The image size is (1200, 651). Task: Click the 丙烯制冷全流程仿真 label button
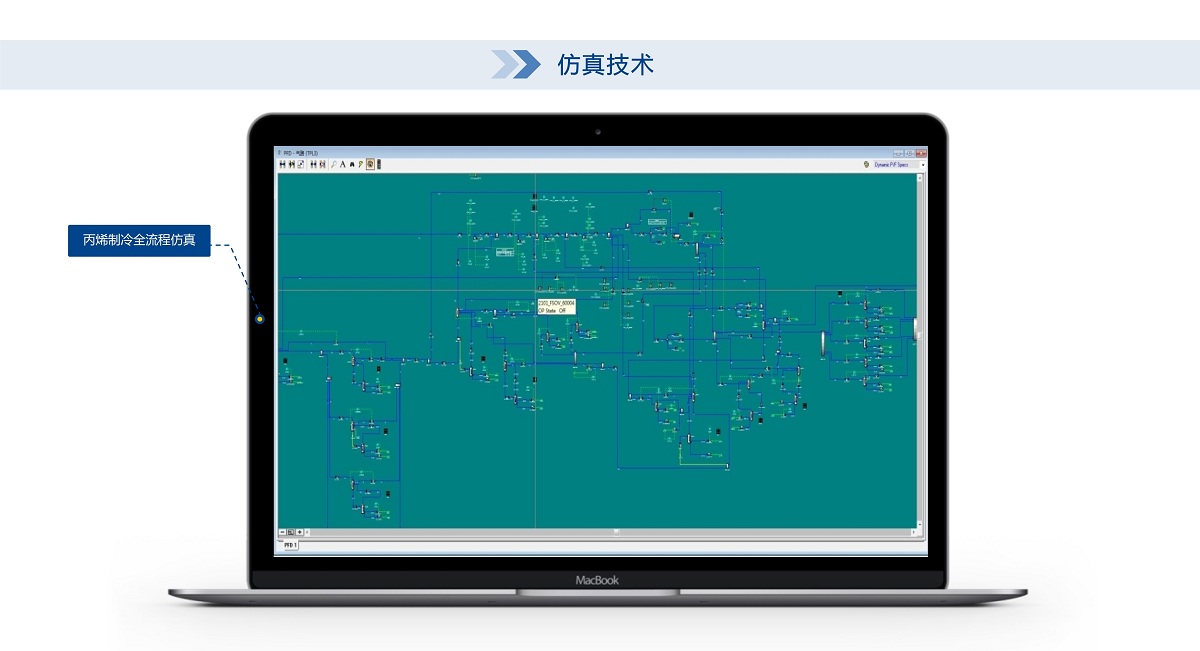click(x=139, y=240)
